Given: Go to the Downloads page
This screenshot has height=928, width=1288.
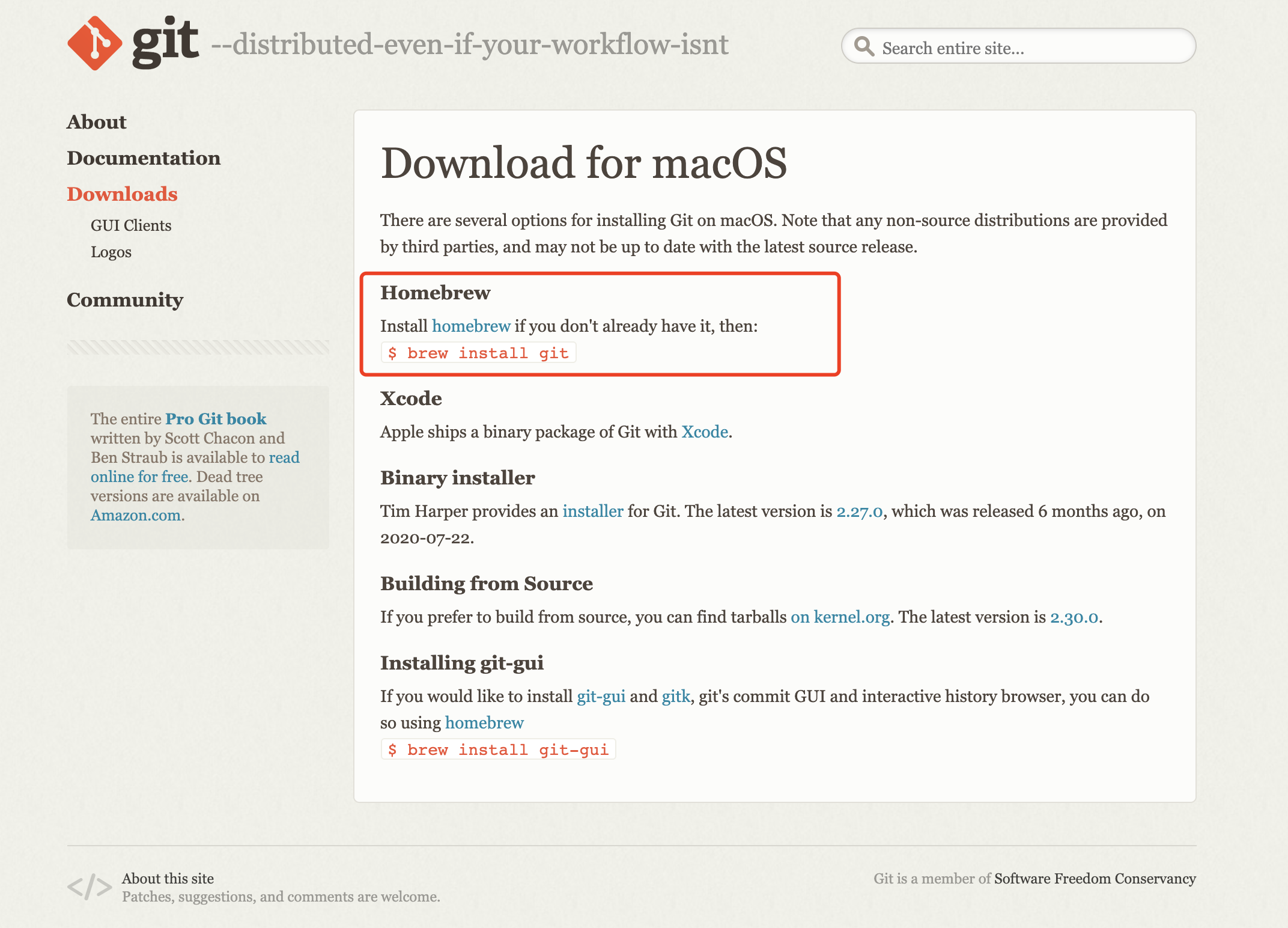Looking at the screenshot, I should coord(122,194).
